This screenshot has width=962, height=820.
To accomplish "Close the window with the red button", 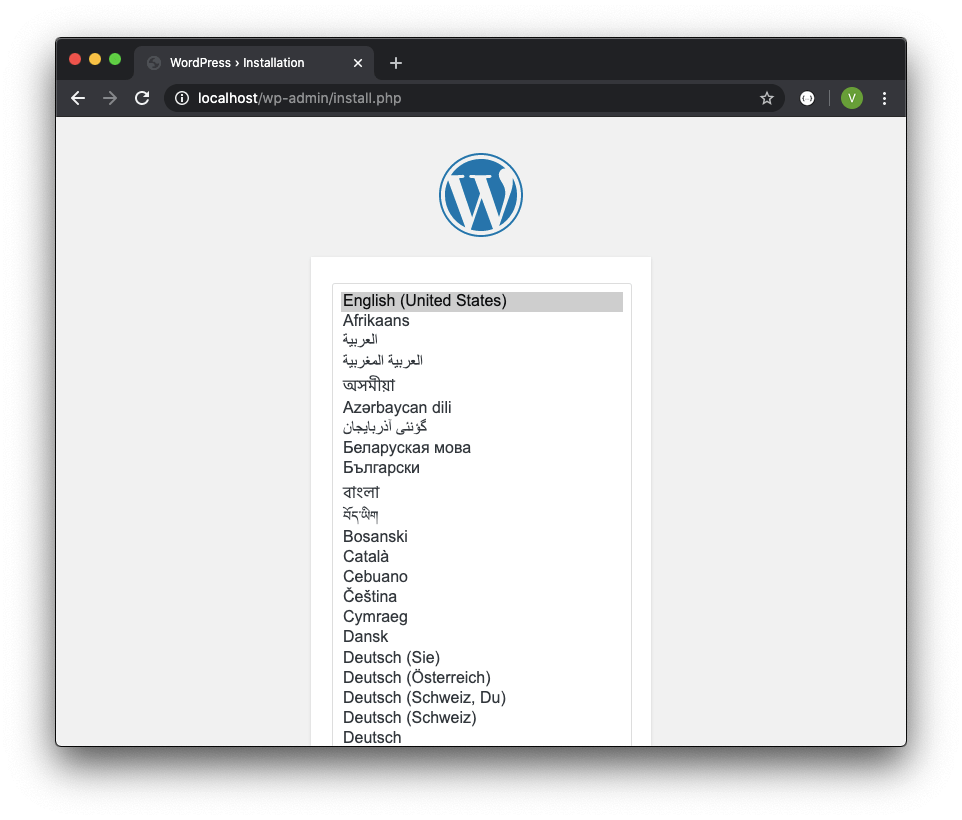I will click(75, 59).
